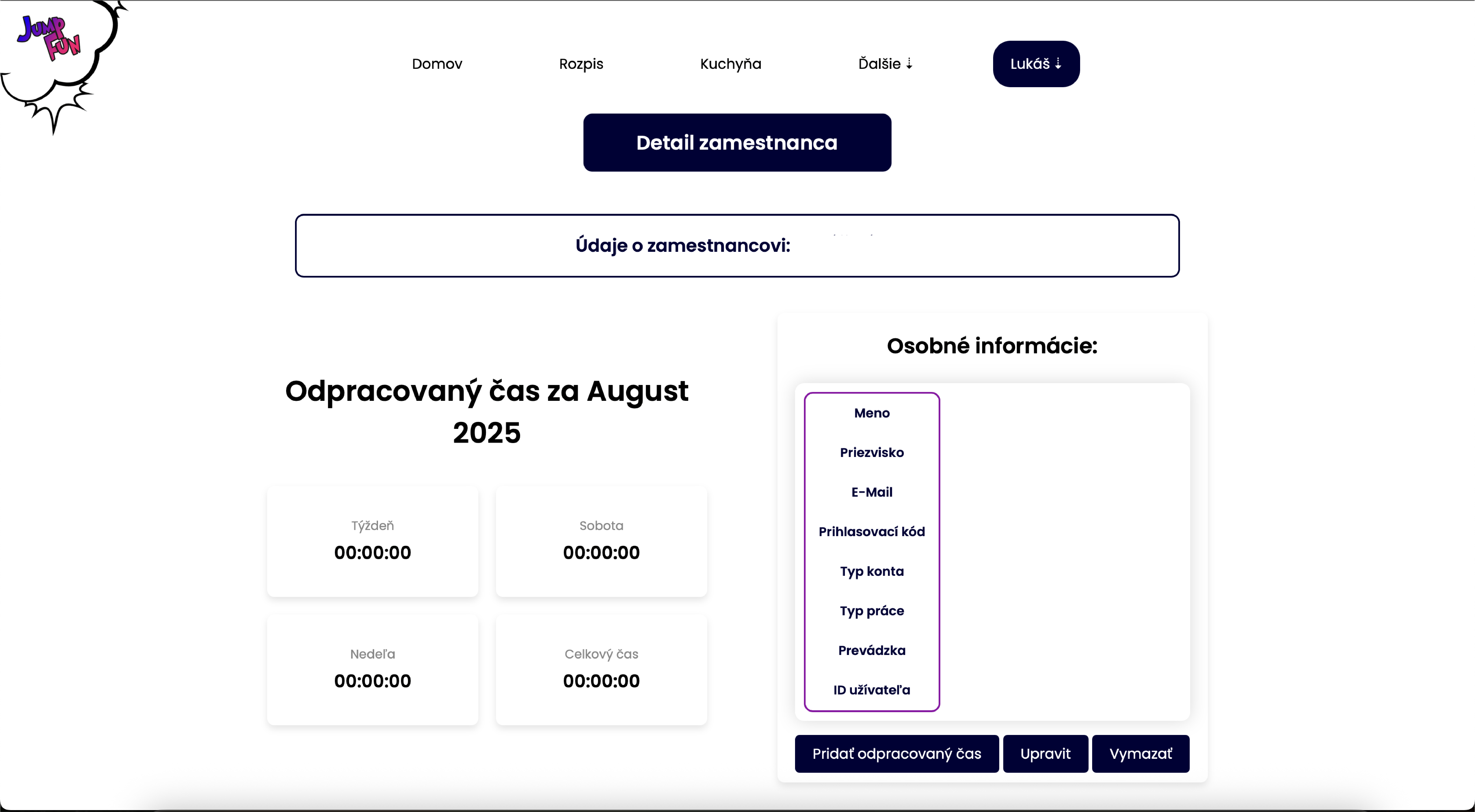This screenshot has height=812, width=1475.
Task: Open the Domov page
Action: (437, 64)
